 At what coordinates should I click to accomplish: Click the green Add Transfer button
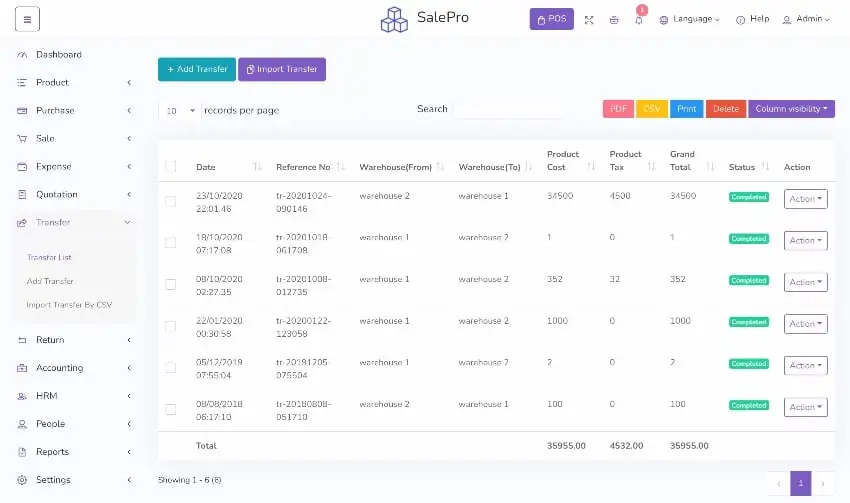pos(196,69)
